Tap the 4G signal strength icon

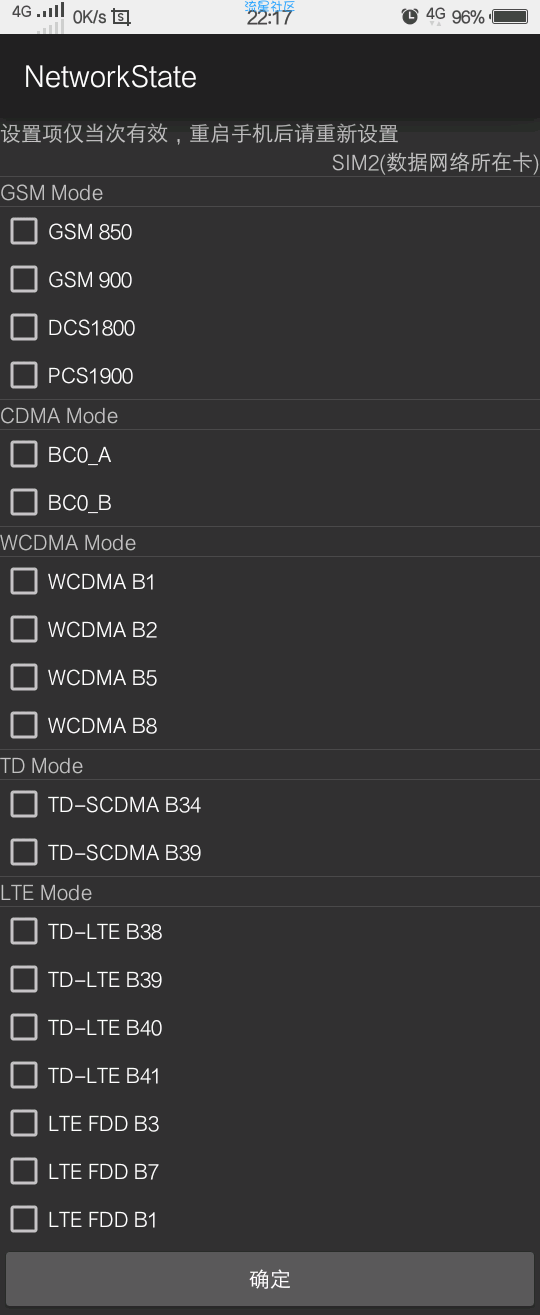[x=38, y=13]
